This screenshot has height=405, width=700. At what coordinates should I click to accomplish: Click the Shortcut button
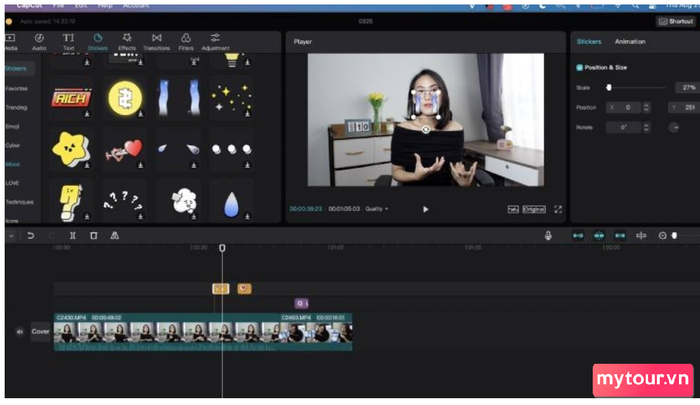point(675,21)
